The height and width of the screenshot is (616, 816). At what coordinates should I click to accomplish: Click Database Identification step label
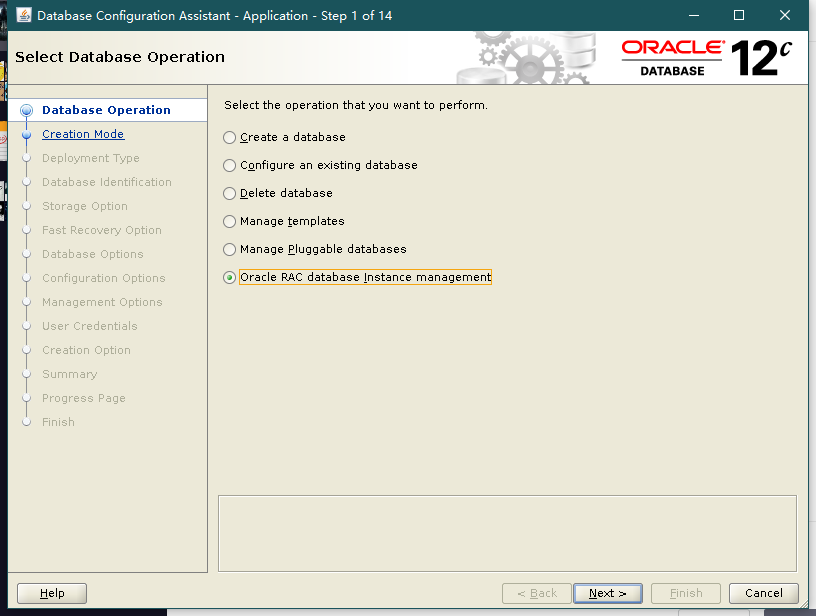click(x=107, y=182)
